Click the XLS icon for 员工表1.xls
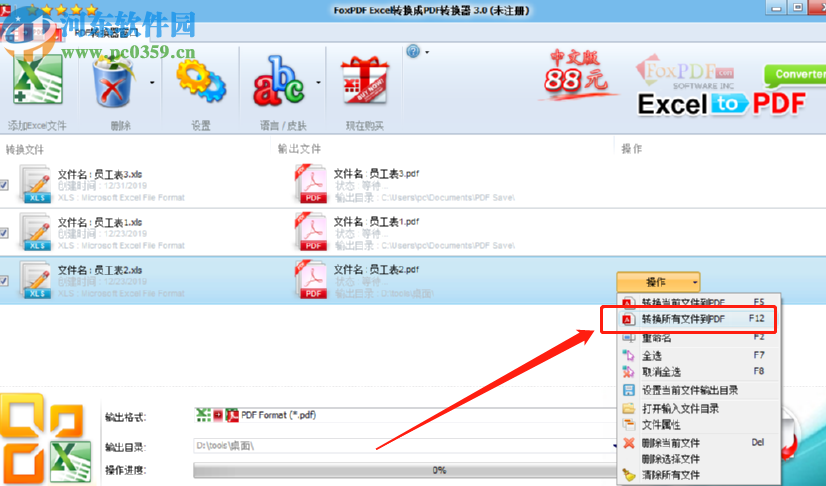826x486 pixels. point(36,232)
